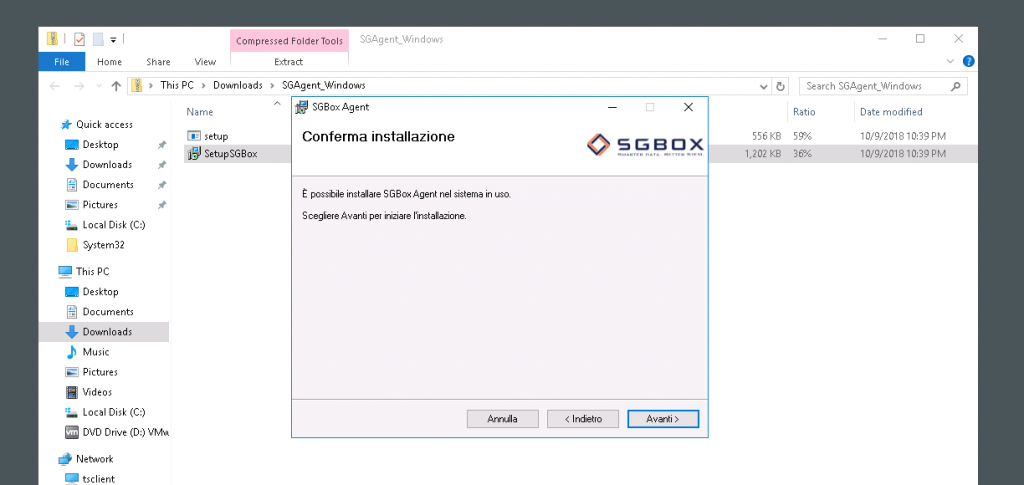Open Local Disk (C:) under This PC
Screen dimensions: 1024x485
pyautogui.click(x=114, y=413)
